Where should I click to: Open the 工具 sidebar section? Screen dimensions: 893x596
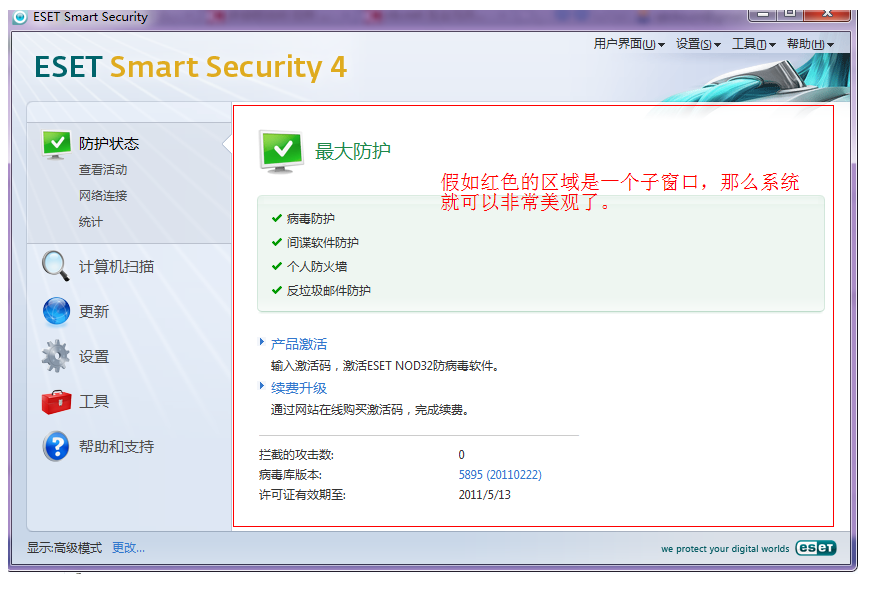(93, 401)
